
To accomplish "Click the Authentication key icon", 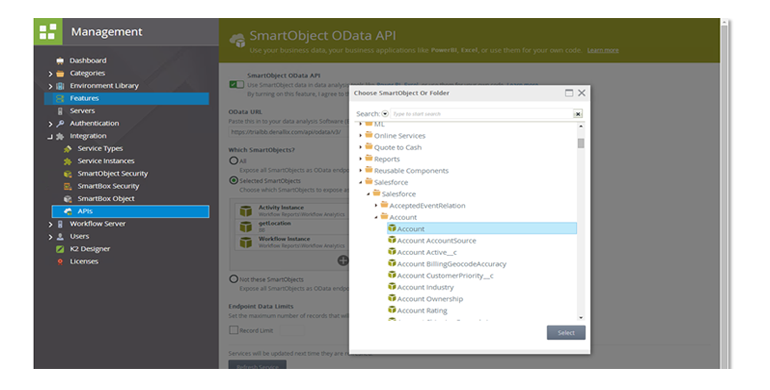I will click(60, 124).
